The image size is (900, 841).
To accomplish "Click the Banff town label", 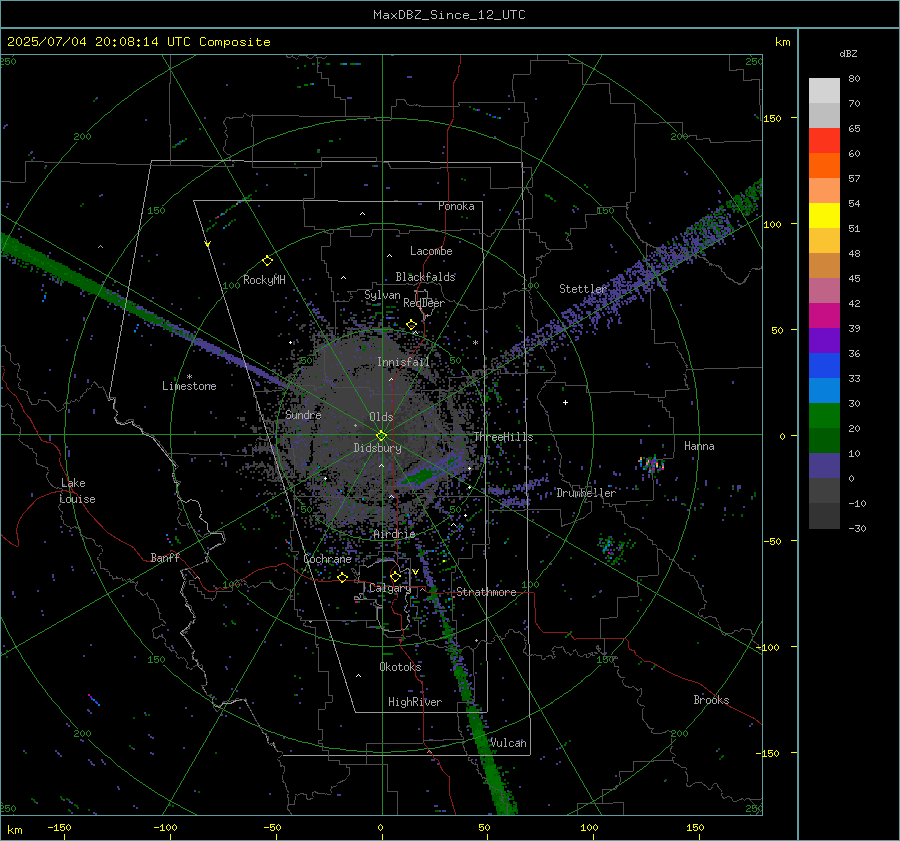I will pos(165,557).
